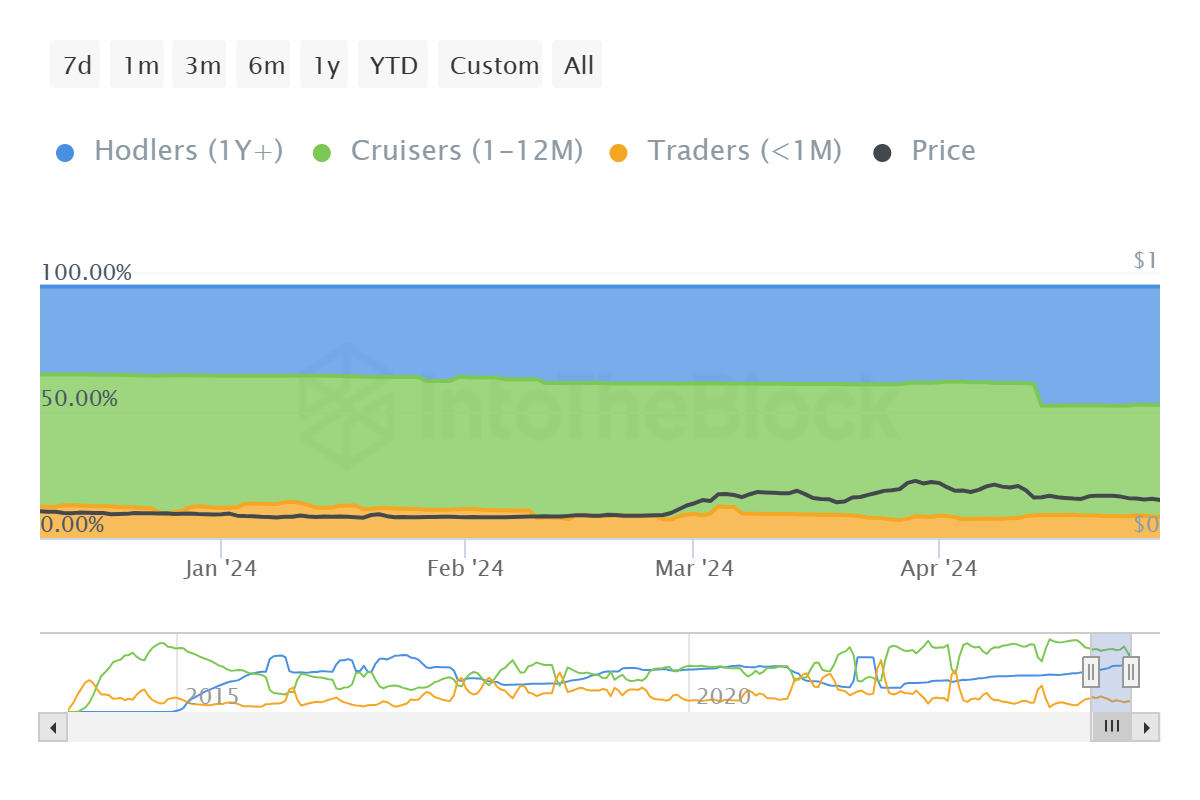
Task: Click the left navigator range handle
Action: (x=1092, y=670)
